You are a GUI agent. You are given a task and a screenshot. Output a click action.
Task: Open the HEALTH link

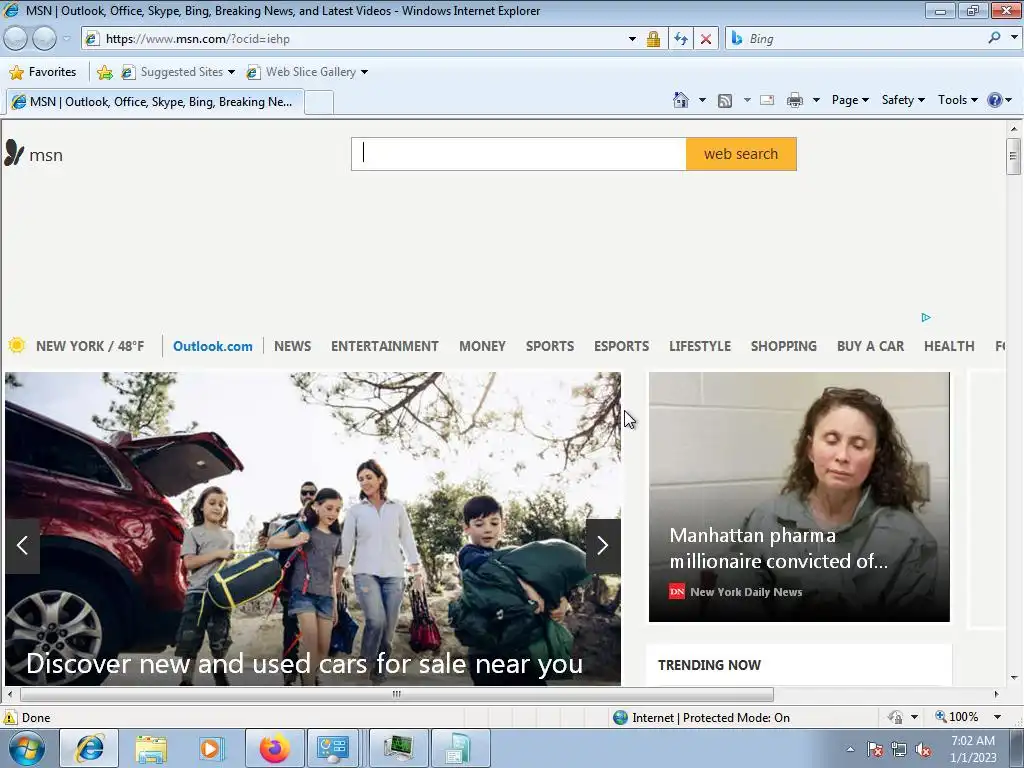(949, 346)
